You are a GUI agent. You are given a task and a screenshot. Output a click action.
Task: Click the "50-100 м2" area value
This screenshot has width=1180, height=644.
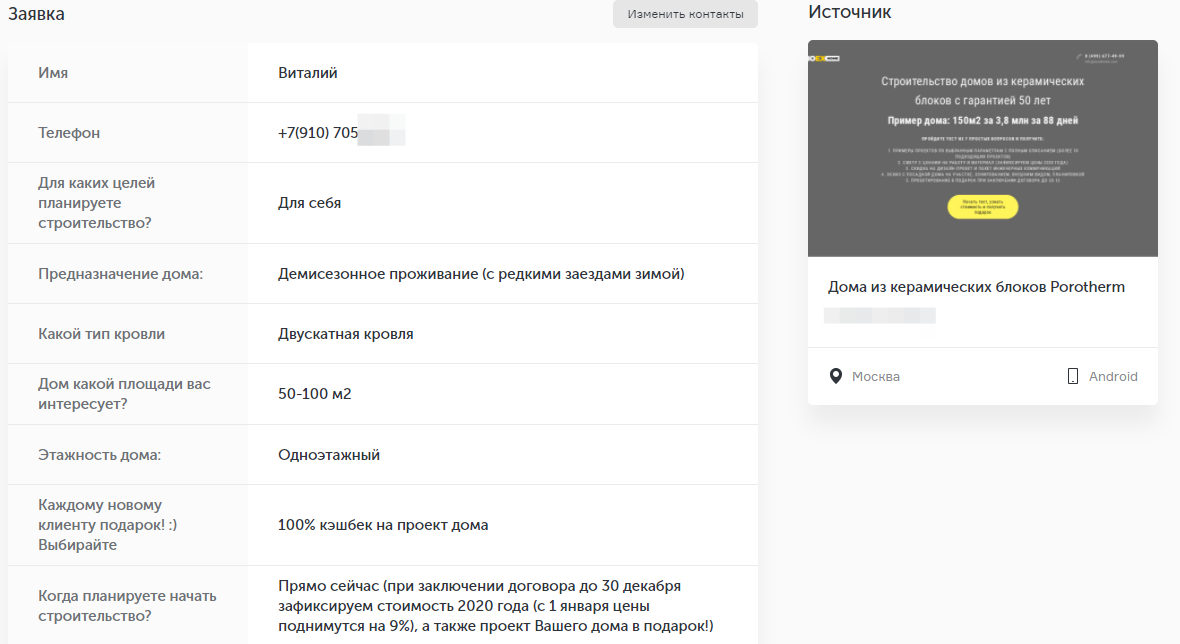[x=314, y=394]
